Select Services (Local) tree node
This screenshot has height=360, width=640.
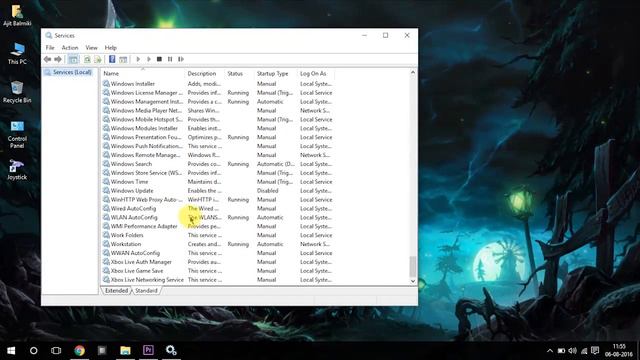coord(68,72)
